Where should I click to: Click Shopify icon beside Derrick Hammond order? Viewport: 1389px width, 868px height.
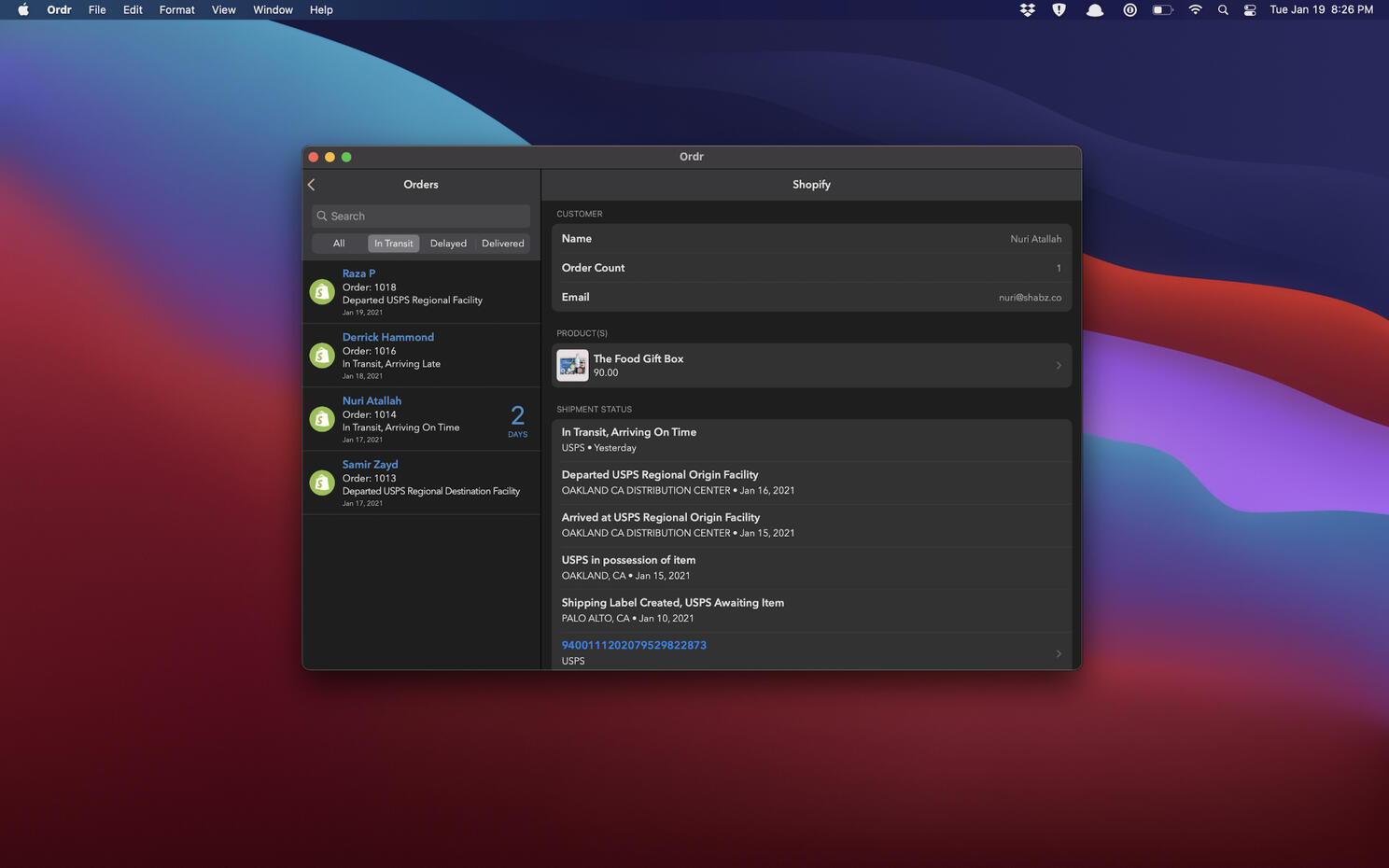click(x=322, y=356)
